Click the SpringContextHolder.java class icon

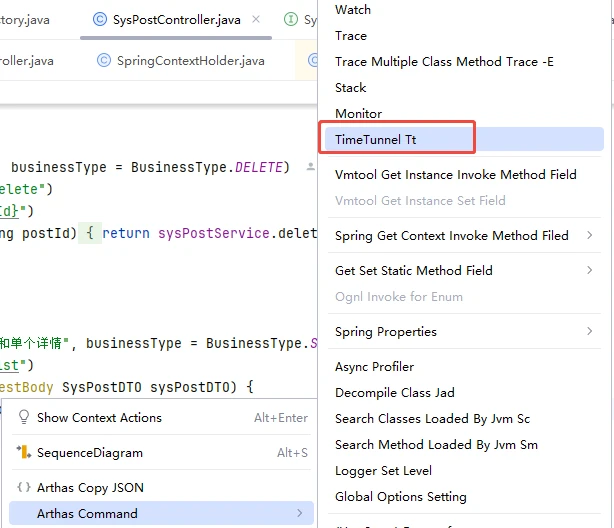click(x=103, y=61)
